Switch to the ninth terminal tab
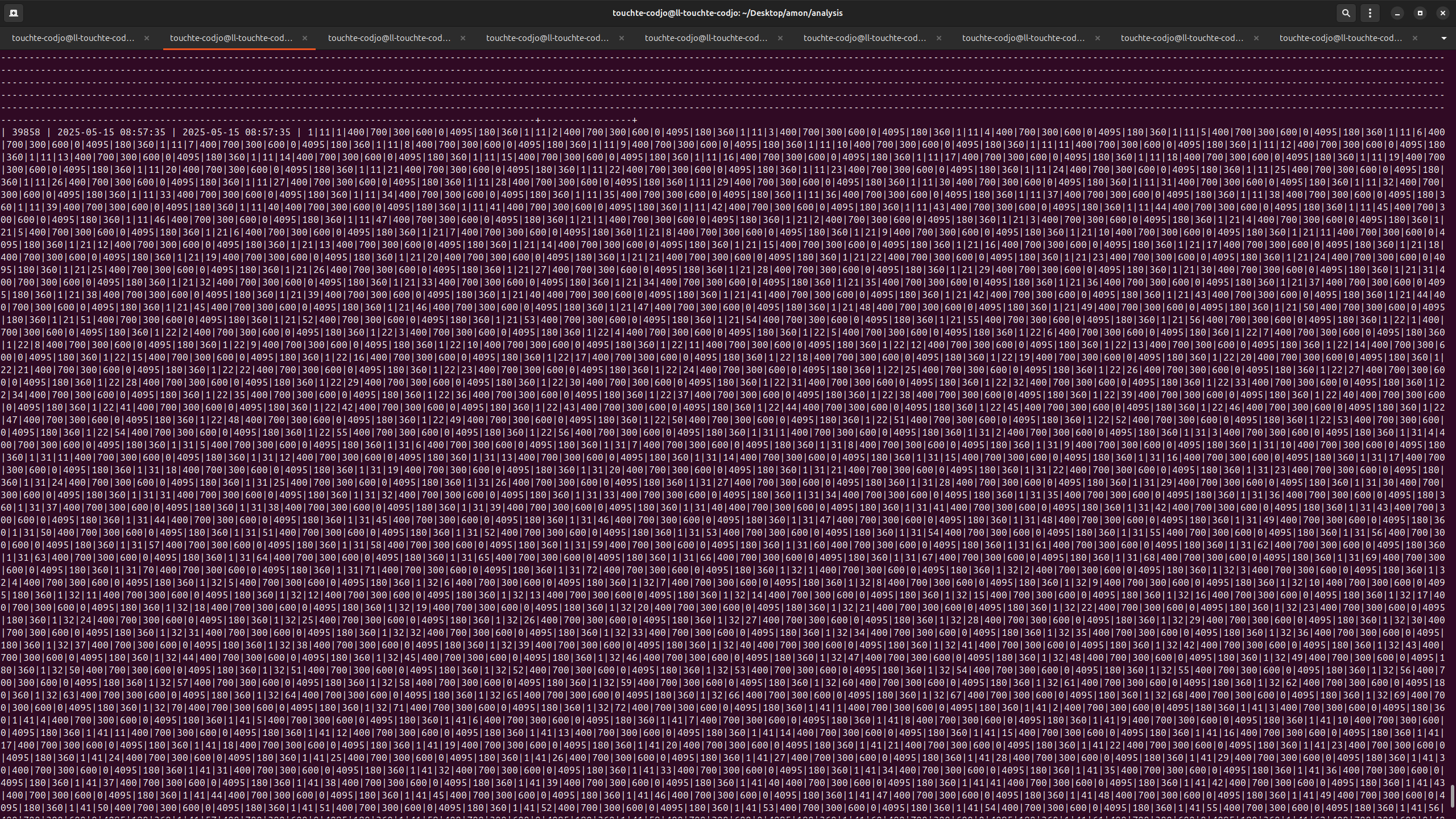Viewport: 1456px width, 819px height. (x=1341, y=38)
